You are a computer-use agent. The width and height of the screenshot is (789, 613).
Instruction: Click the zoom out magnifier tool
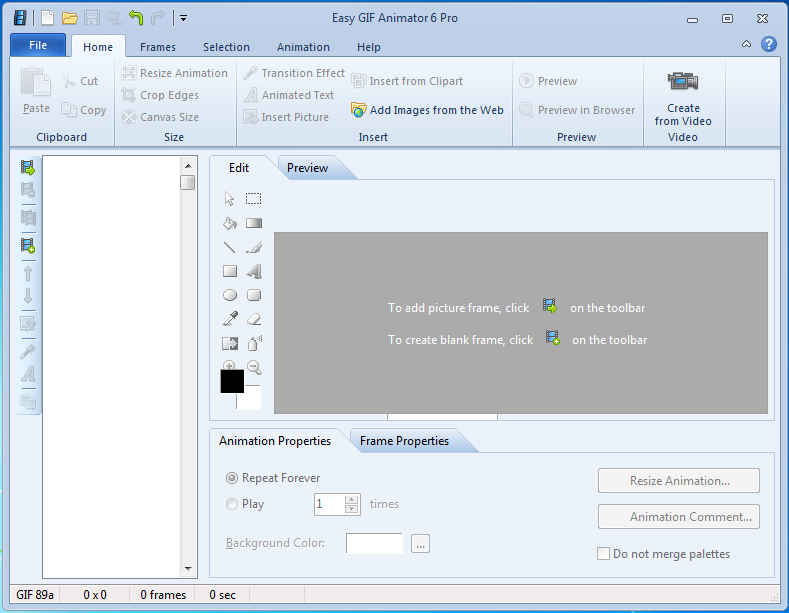pyautogui.click(x=255, y=367)
